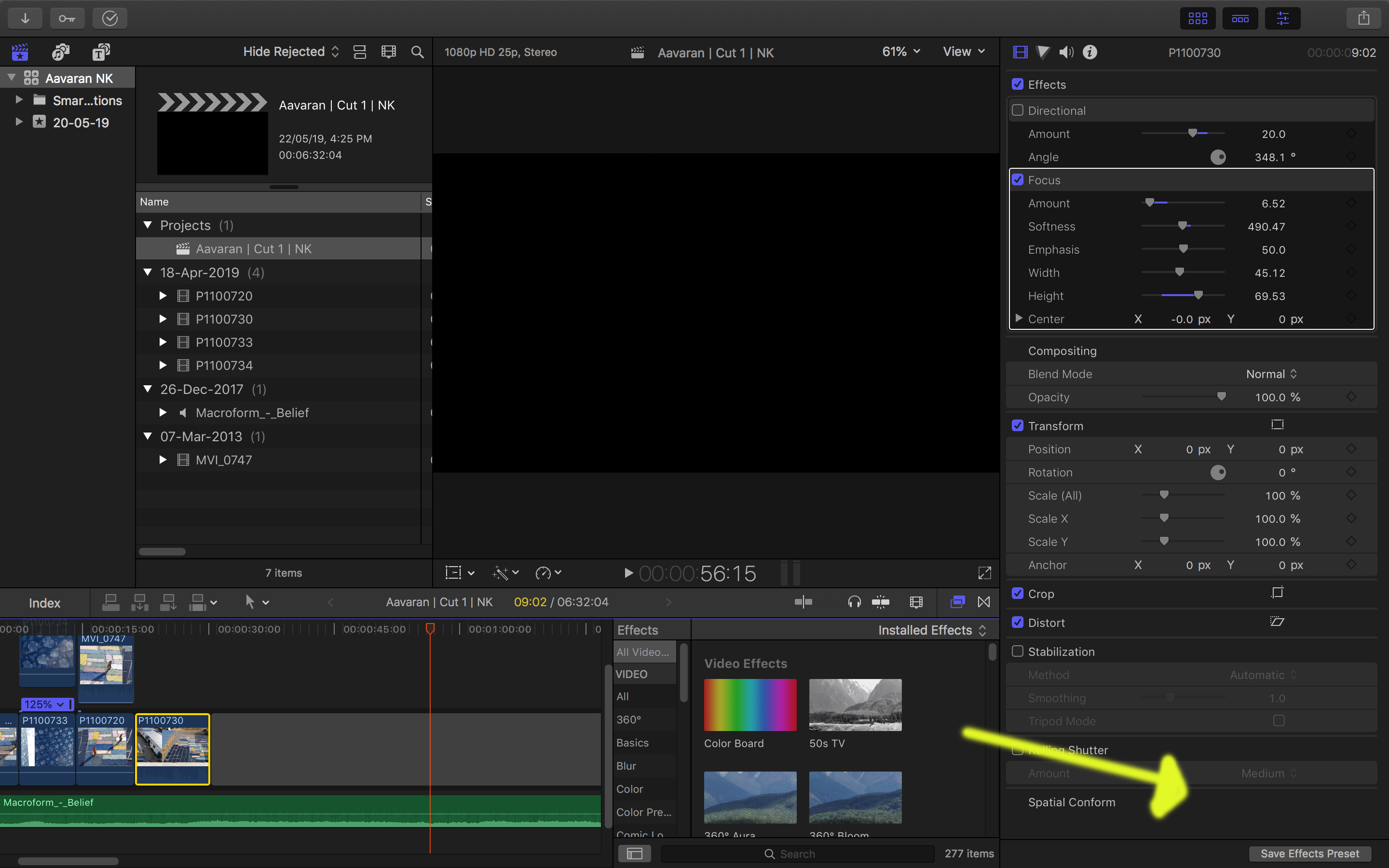The image size is (1389, 868).
Task: Open the viewer View menu
Action: point(963,52)
